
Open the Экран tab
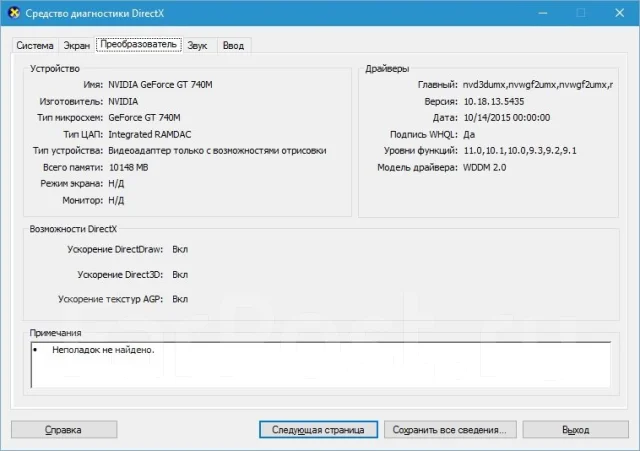[76, 45]
